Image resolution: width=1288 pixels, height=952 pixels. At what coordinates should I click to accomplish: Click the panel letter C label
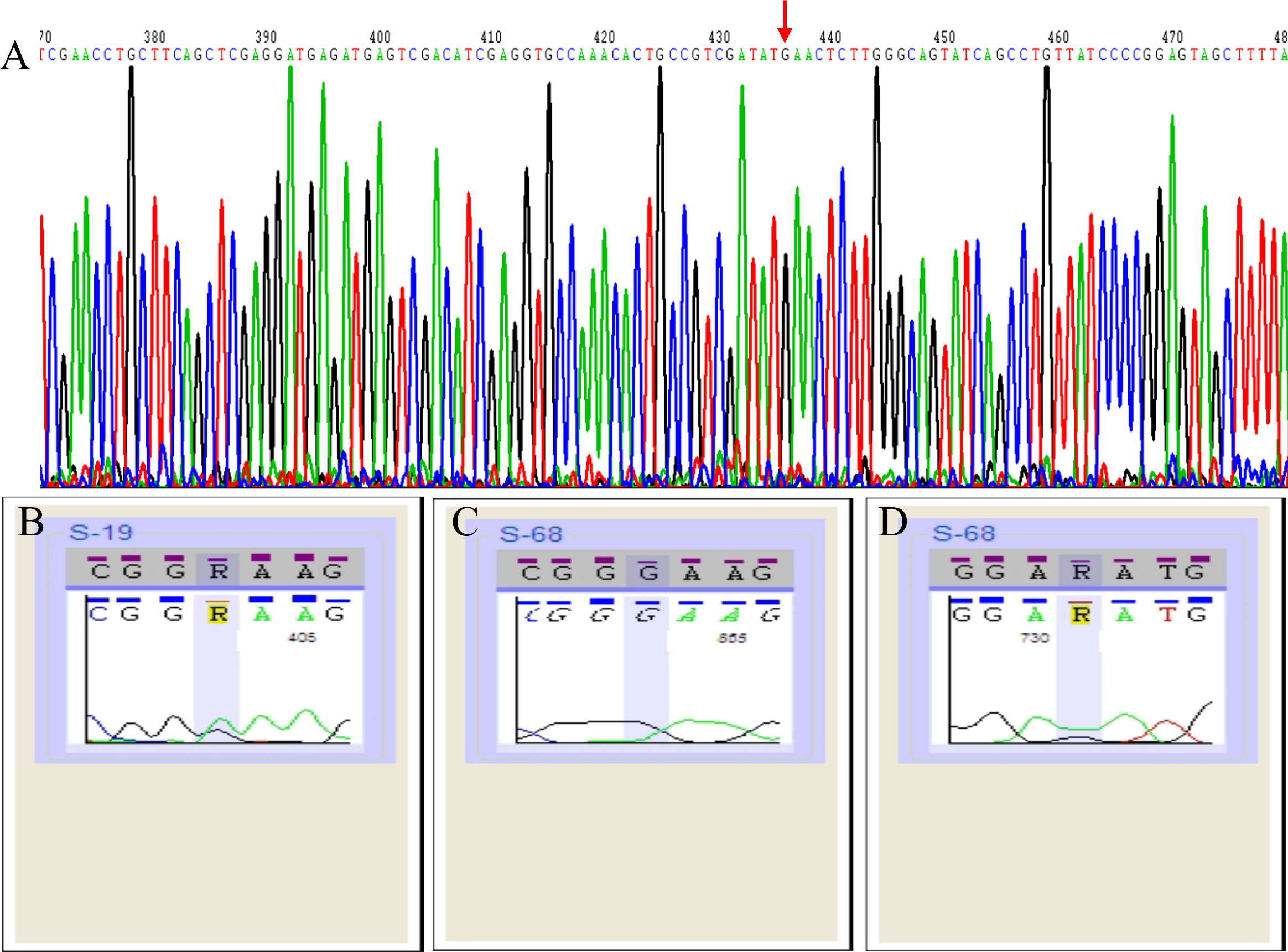point(465,522)
